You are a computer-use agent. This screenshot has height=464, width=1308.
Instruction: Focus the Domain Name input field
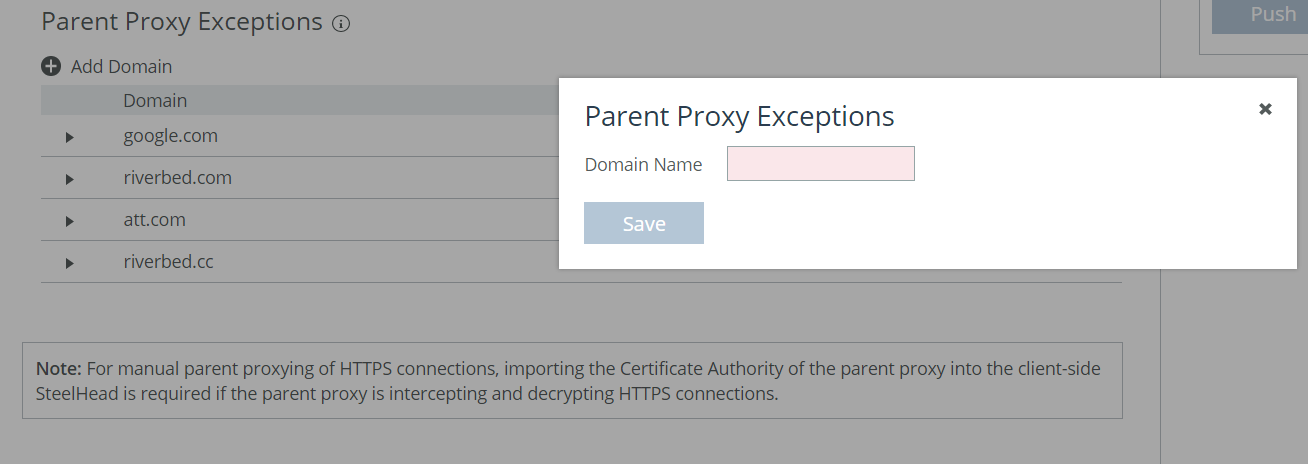tap(821, 164)
